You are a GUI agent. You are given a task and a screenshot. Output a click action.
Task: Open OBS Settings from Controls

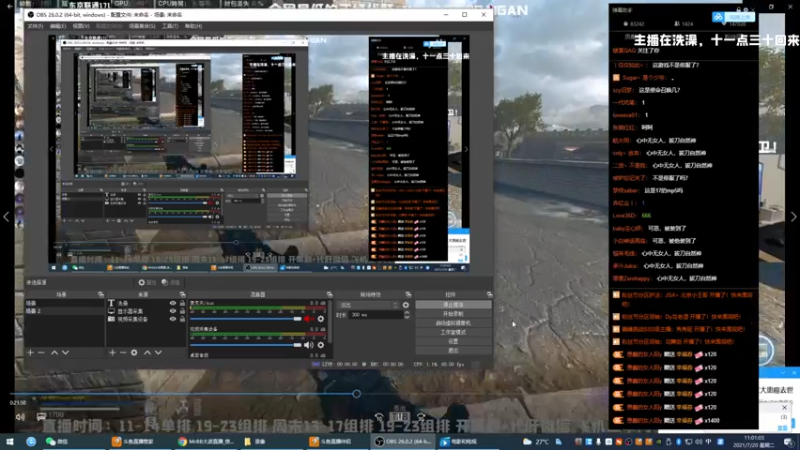pos(454,341)
